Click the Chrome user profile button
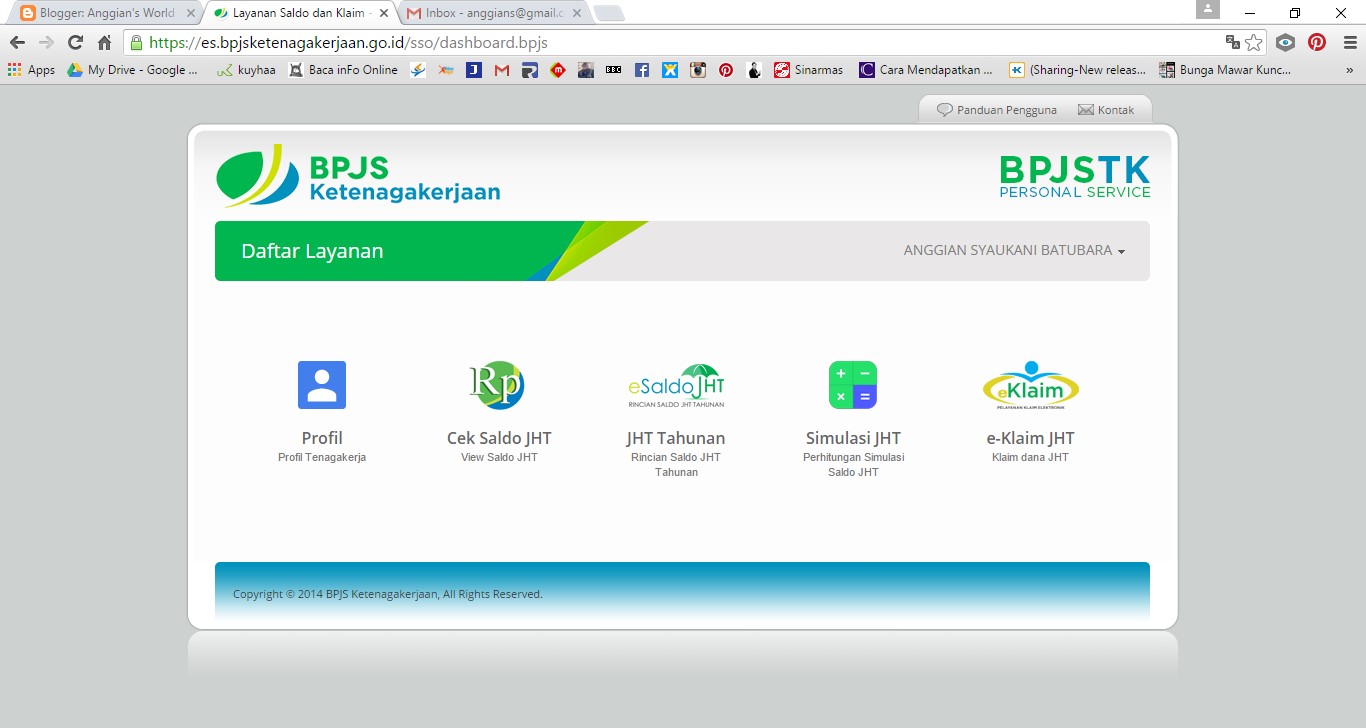 (1208, 9)
